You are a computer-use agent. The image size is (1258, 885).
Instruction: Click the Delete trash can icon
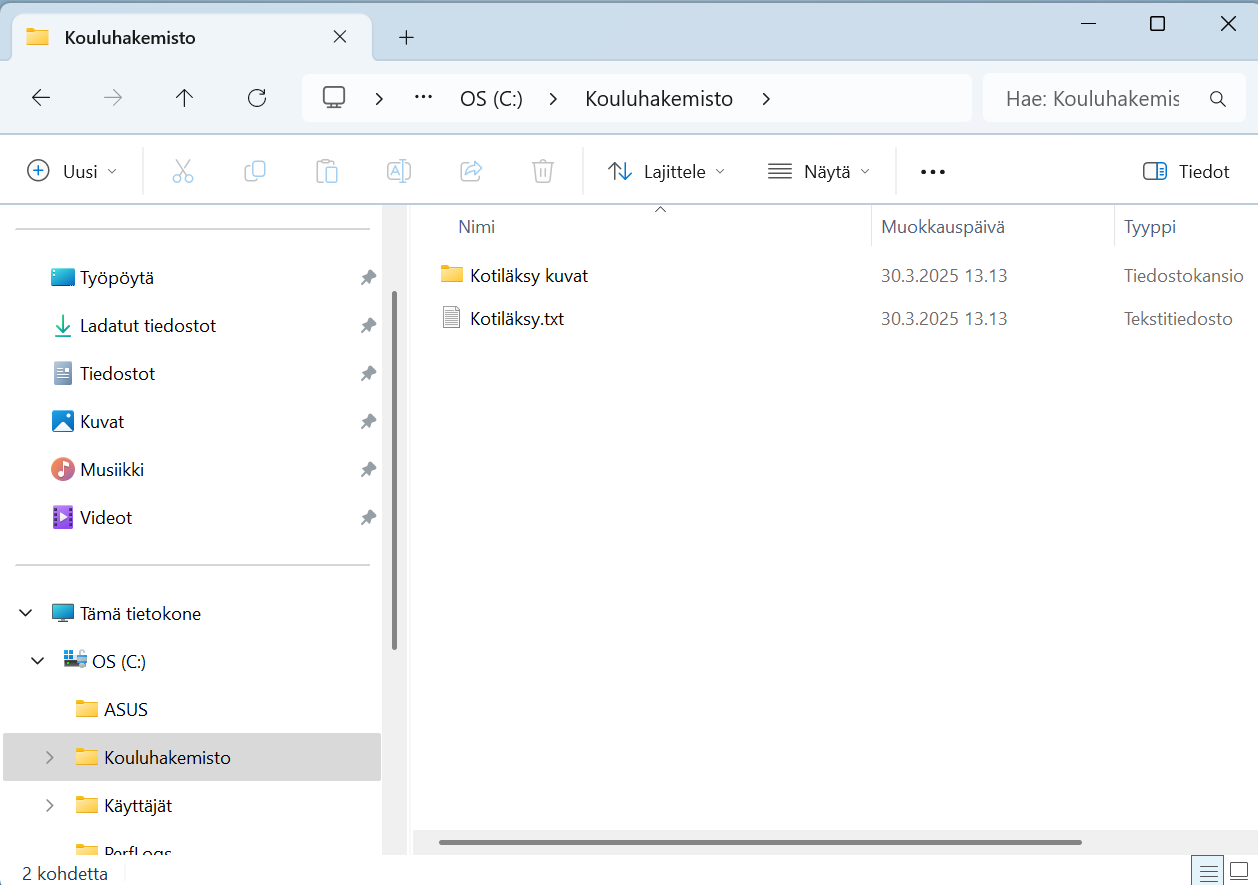click(543, 171)
